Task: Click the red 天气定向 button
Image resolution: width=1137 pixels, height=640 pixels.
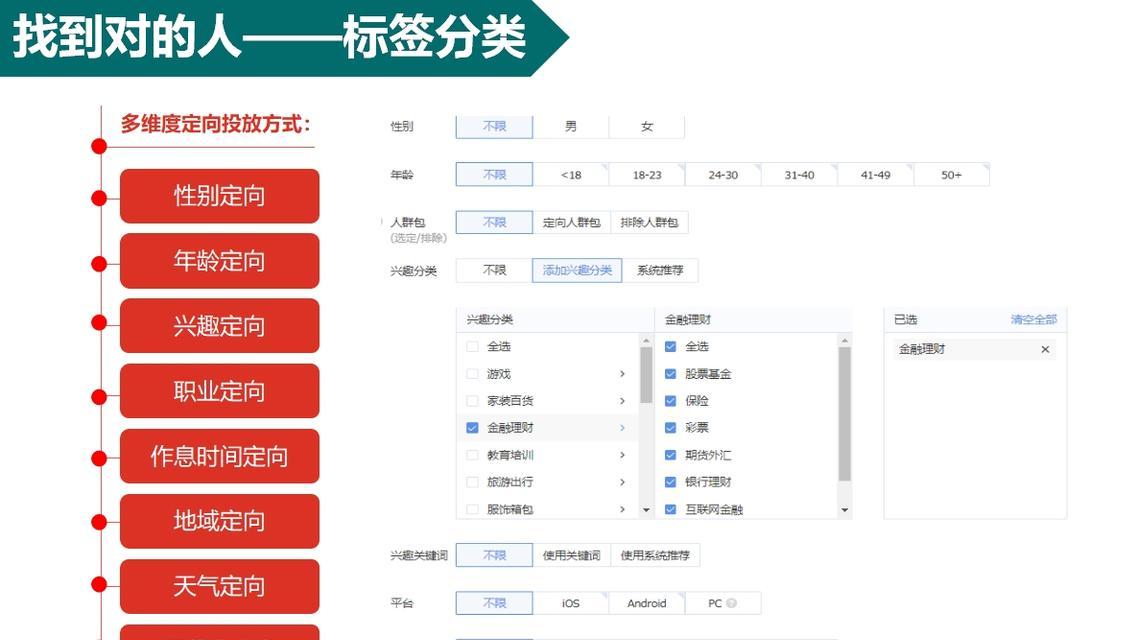Action: pyautogui.click(x=219, y=586)
